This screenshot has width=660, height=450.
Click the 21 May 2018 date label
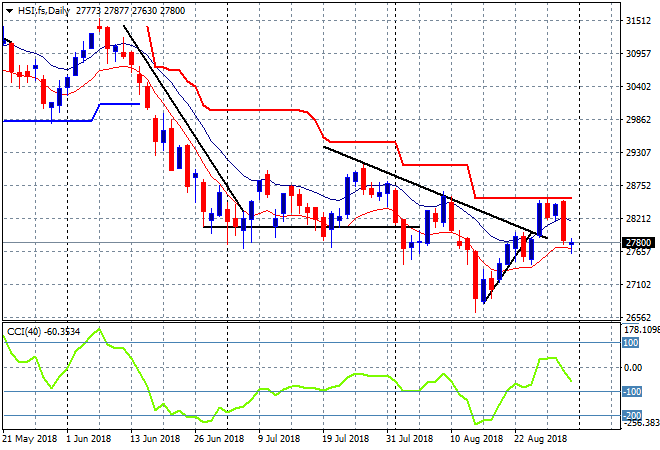(30, 439)
